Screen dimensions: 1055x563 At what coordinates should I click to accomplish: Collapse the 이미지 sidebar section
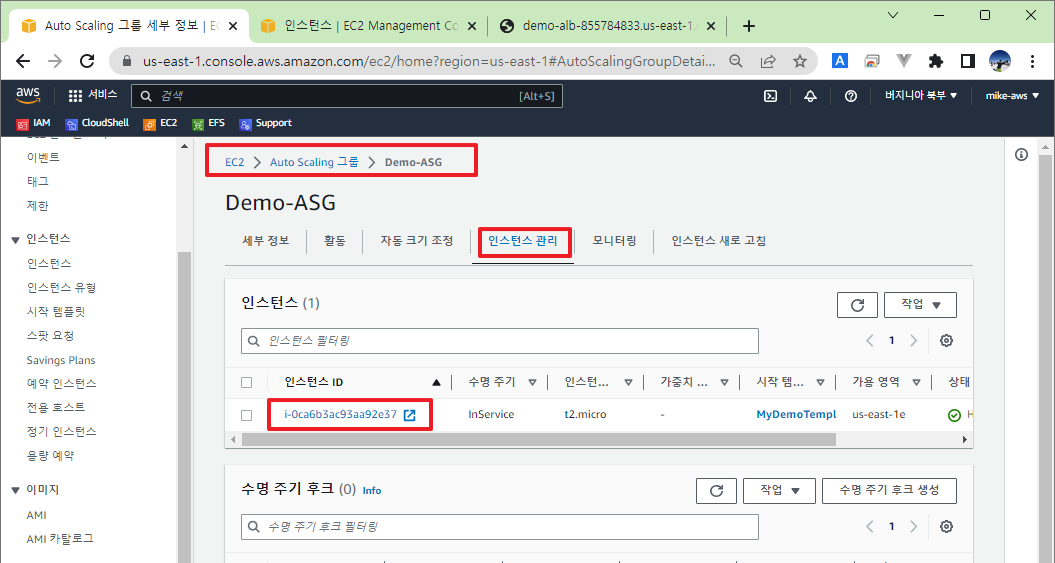(x=15, y=490)
